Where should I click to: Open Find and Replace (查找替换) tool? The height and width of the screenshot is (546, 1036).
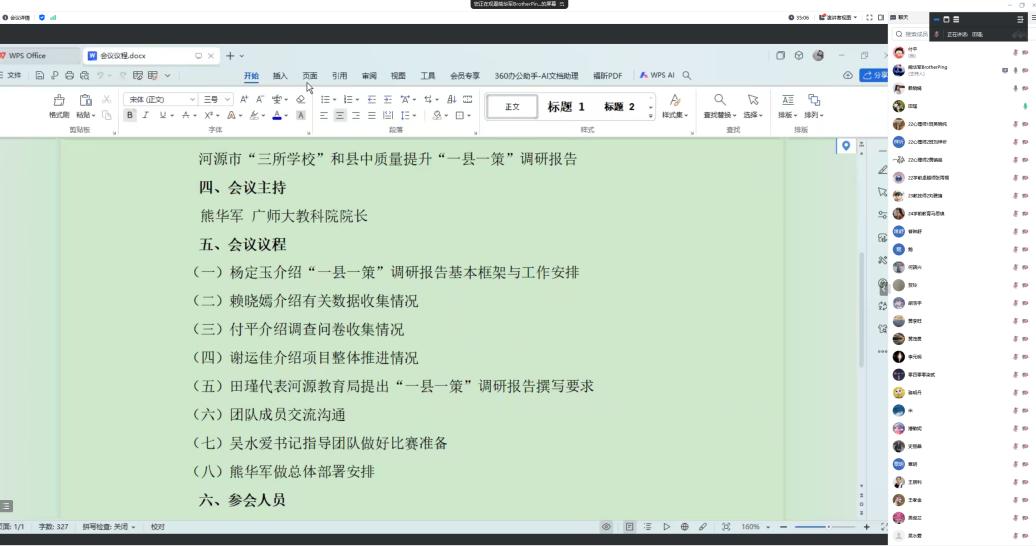(x=720, y=100)
